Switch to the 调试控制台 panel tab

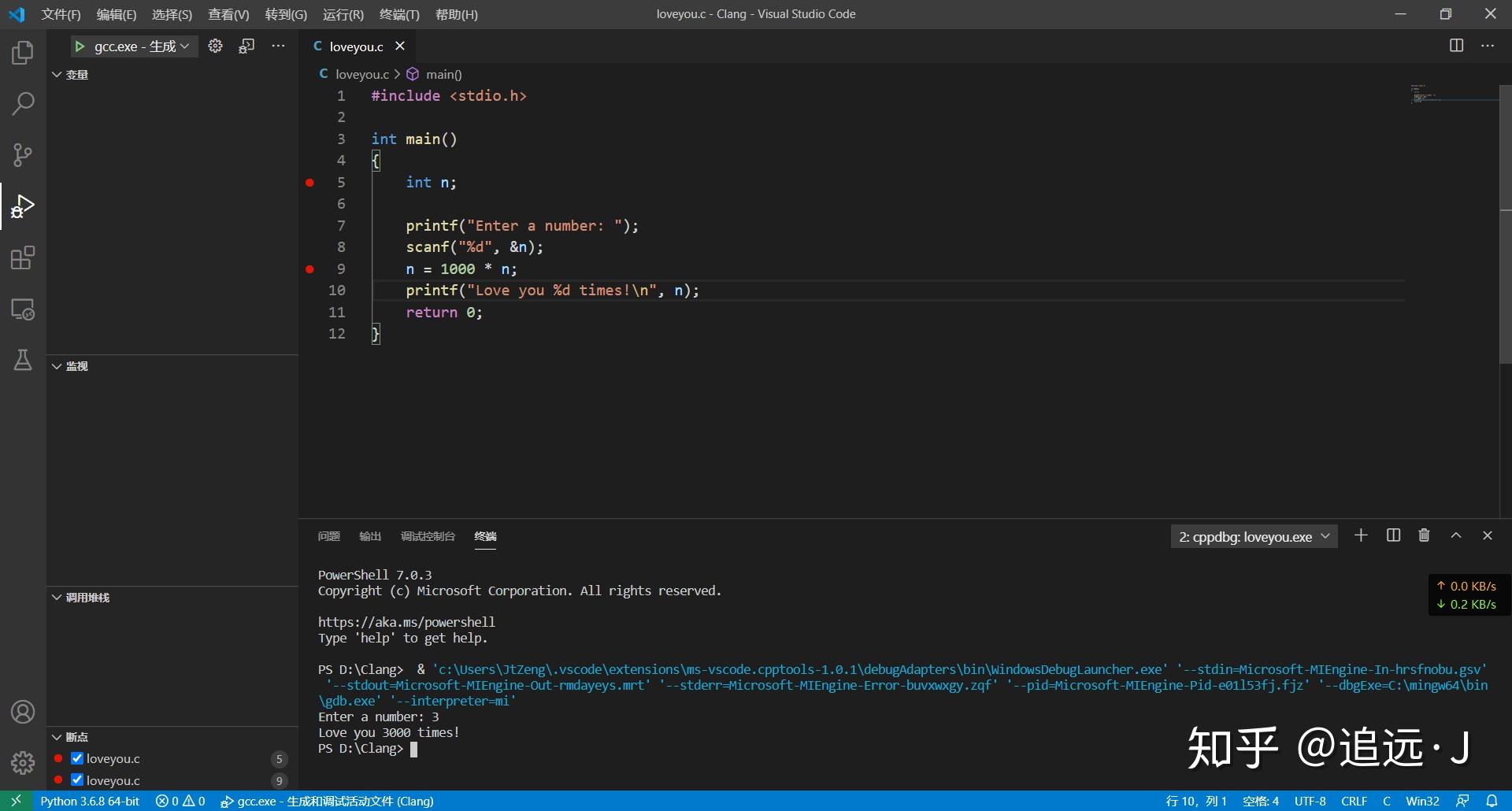pos(427,536)
